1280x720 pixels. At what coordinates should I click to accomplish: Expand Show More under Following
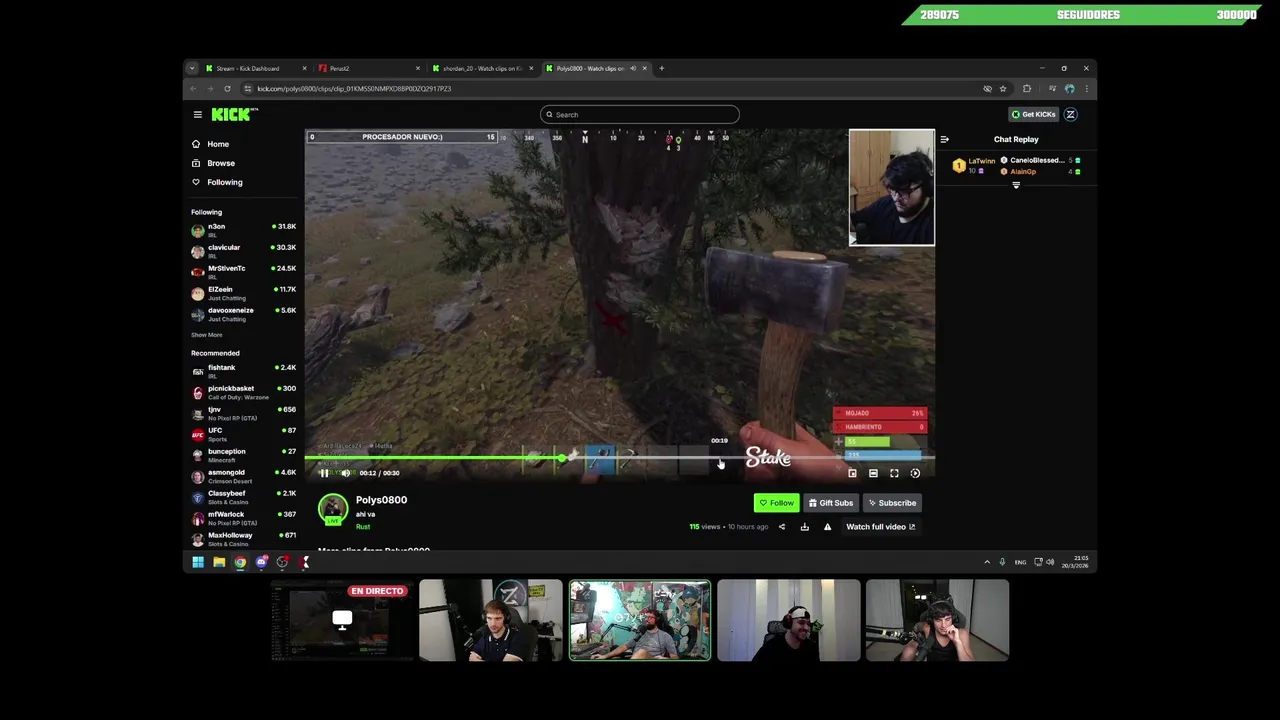point(207,335)
